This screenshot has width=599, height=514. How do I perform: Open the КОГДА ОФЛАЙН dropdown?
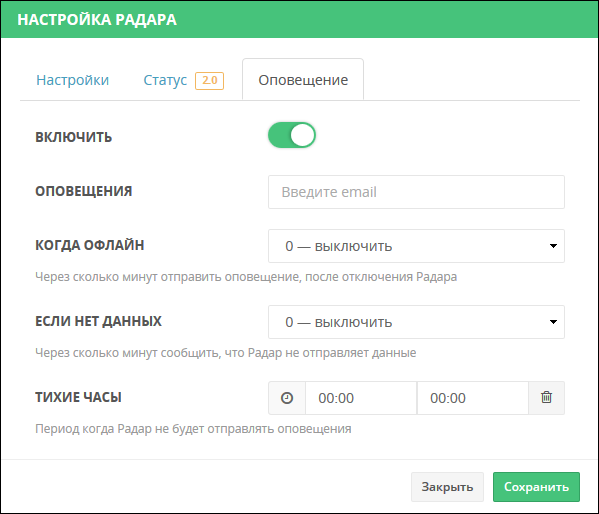coord(416,246)
